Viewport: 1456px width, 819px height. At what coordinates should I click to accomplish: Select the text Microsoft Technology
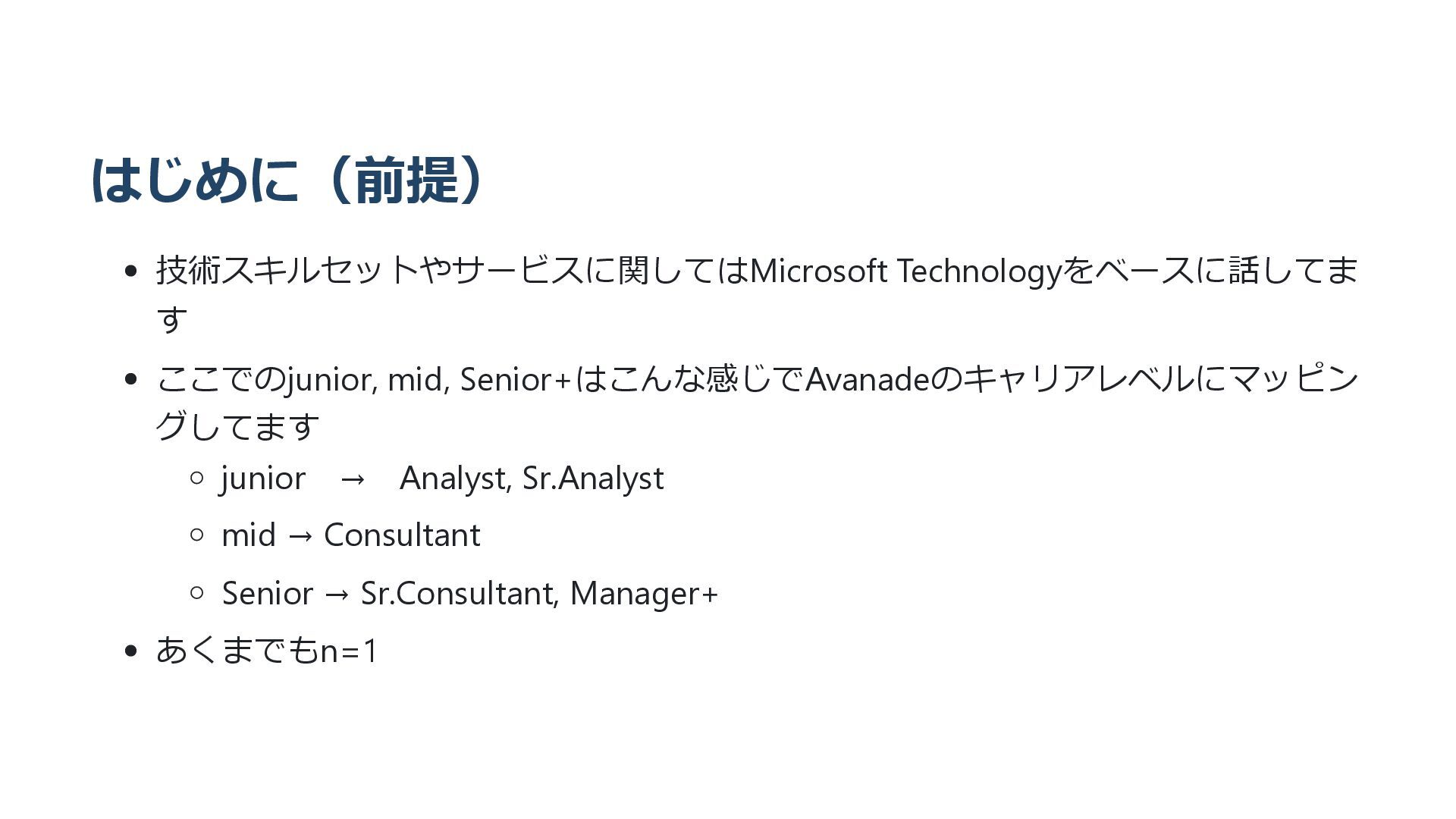coord(905,271)
